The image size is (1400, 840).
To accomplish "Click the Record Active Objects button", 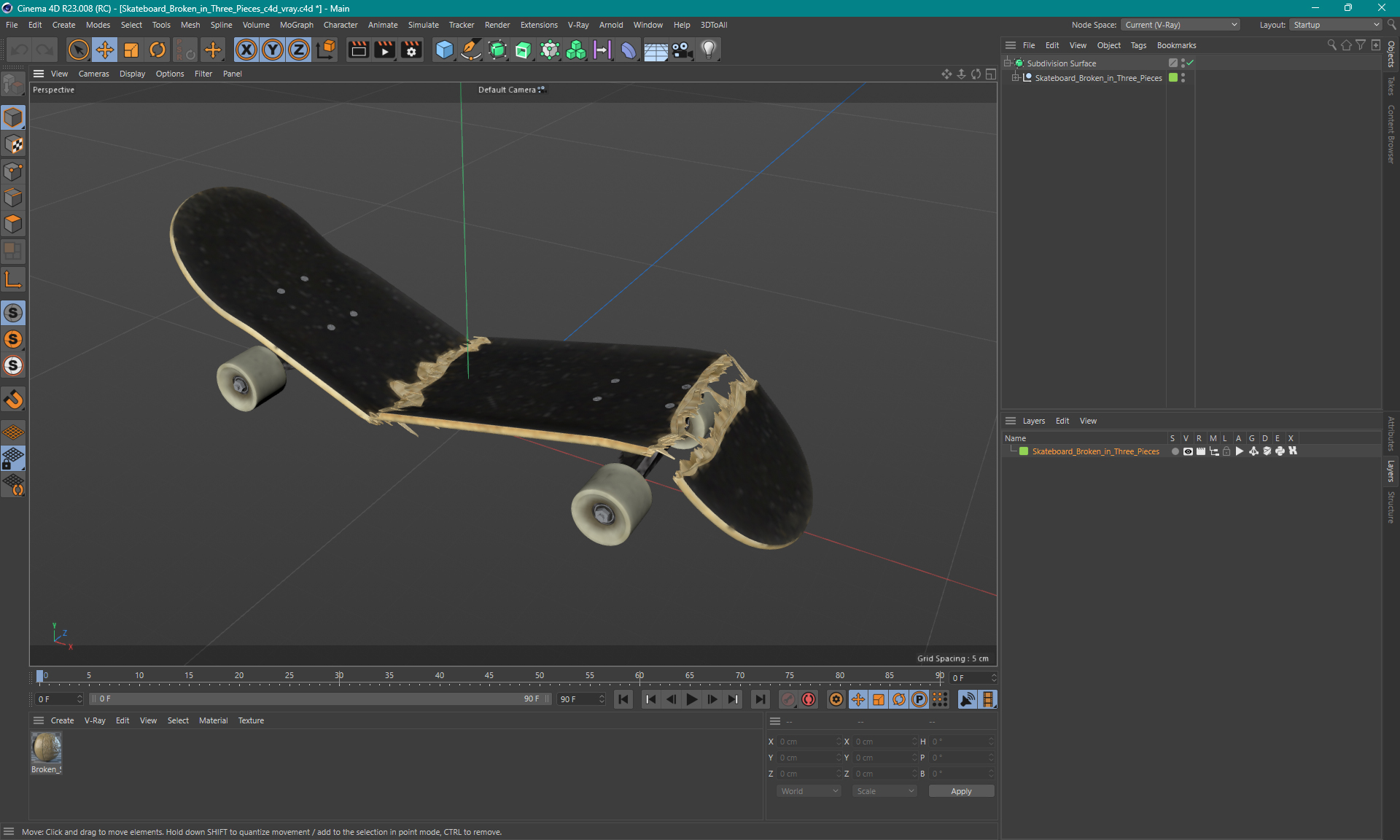I will (x=788, y=699).
